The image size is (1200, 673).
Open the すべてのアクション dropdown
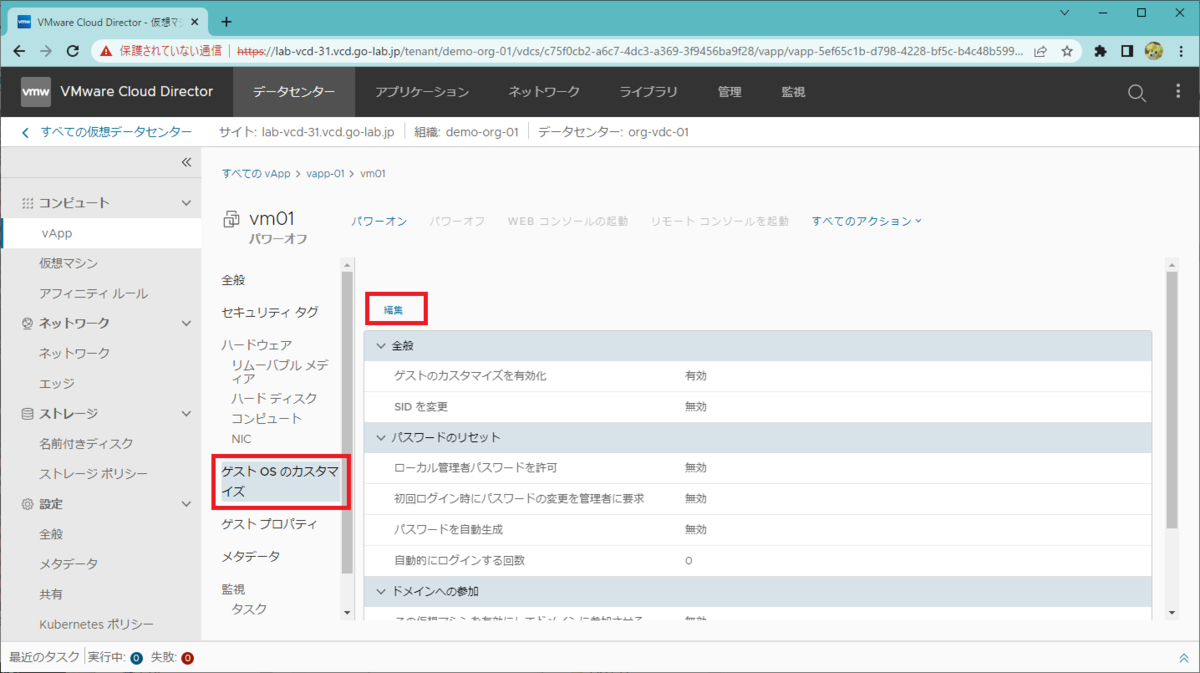(866, 221)
